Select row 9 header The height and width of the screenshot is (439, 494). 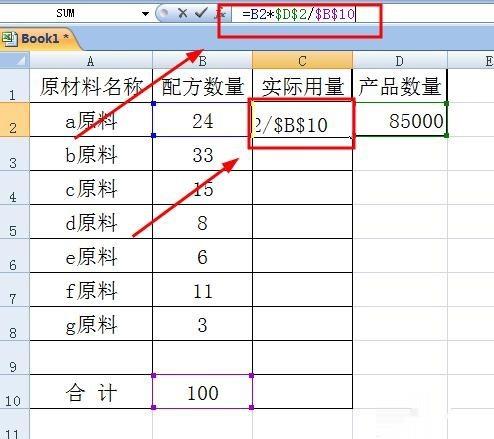pyautogui.click(x=15, y=358)
